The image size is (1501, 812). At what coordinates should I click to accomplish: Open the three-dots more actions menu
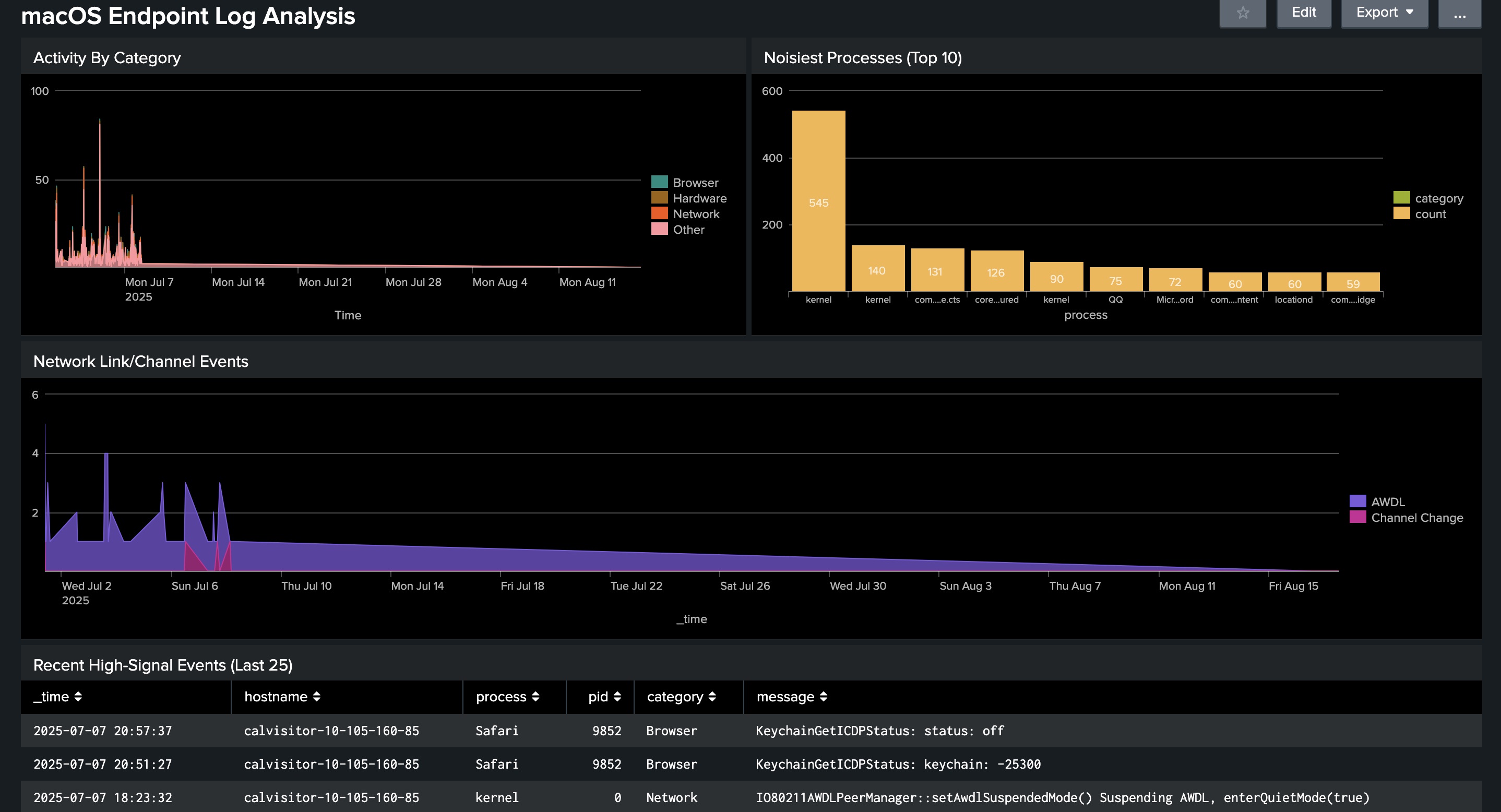point(1459,13)
